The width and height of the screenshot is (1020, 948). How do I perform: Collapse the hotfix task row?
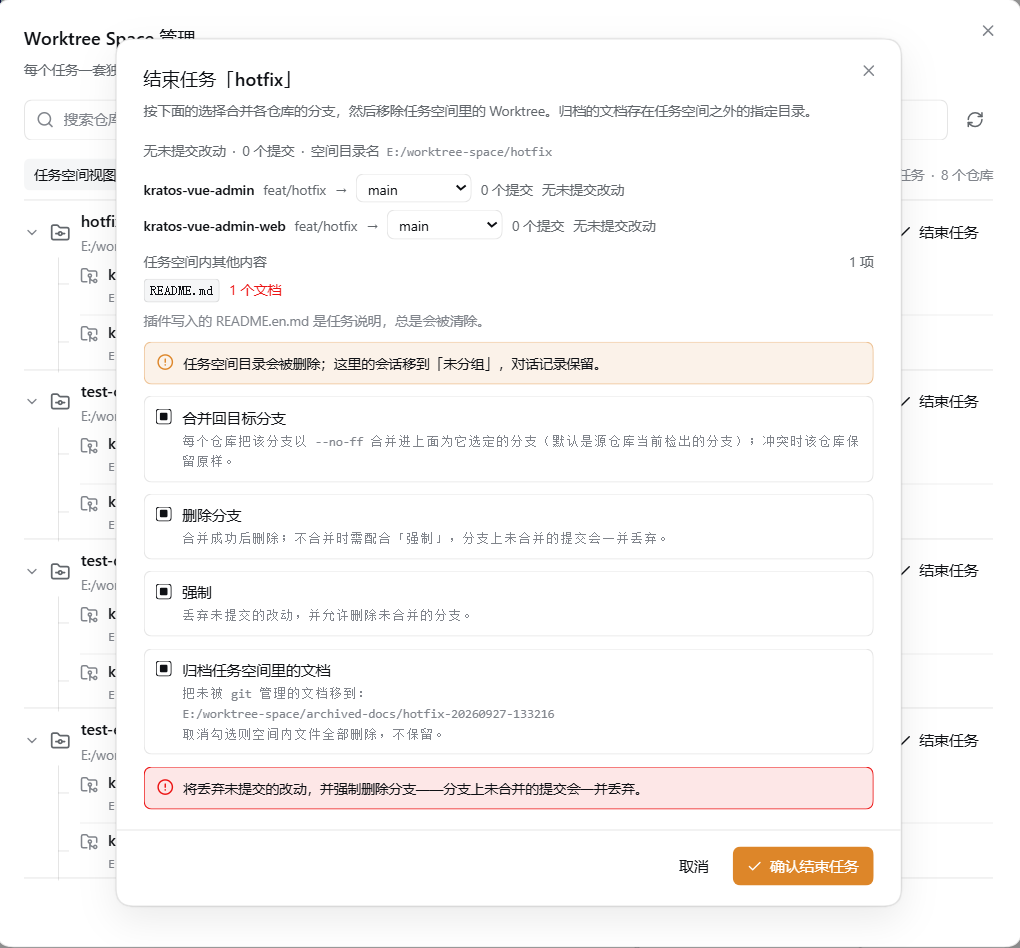(x=32, y=232)
